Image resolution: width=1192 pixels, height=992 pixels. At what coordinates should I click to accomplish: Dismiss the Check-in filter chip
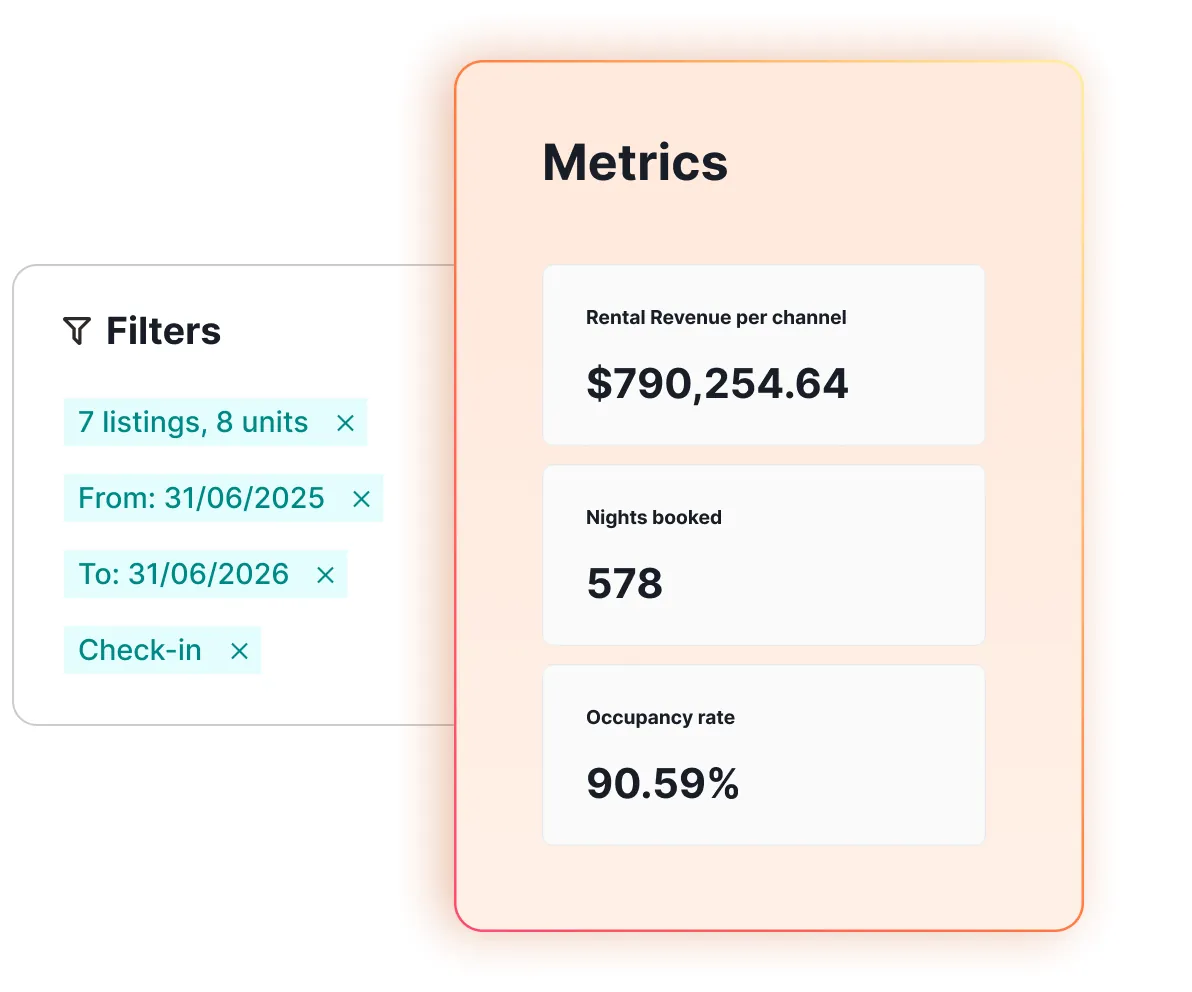239,651
